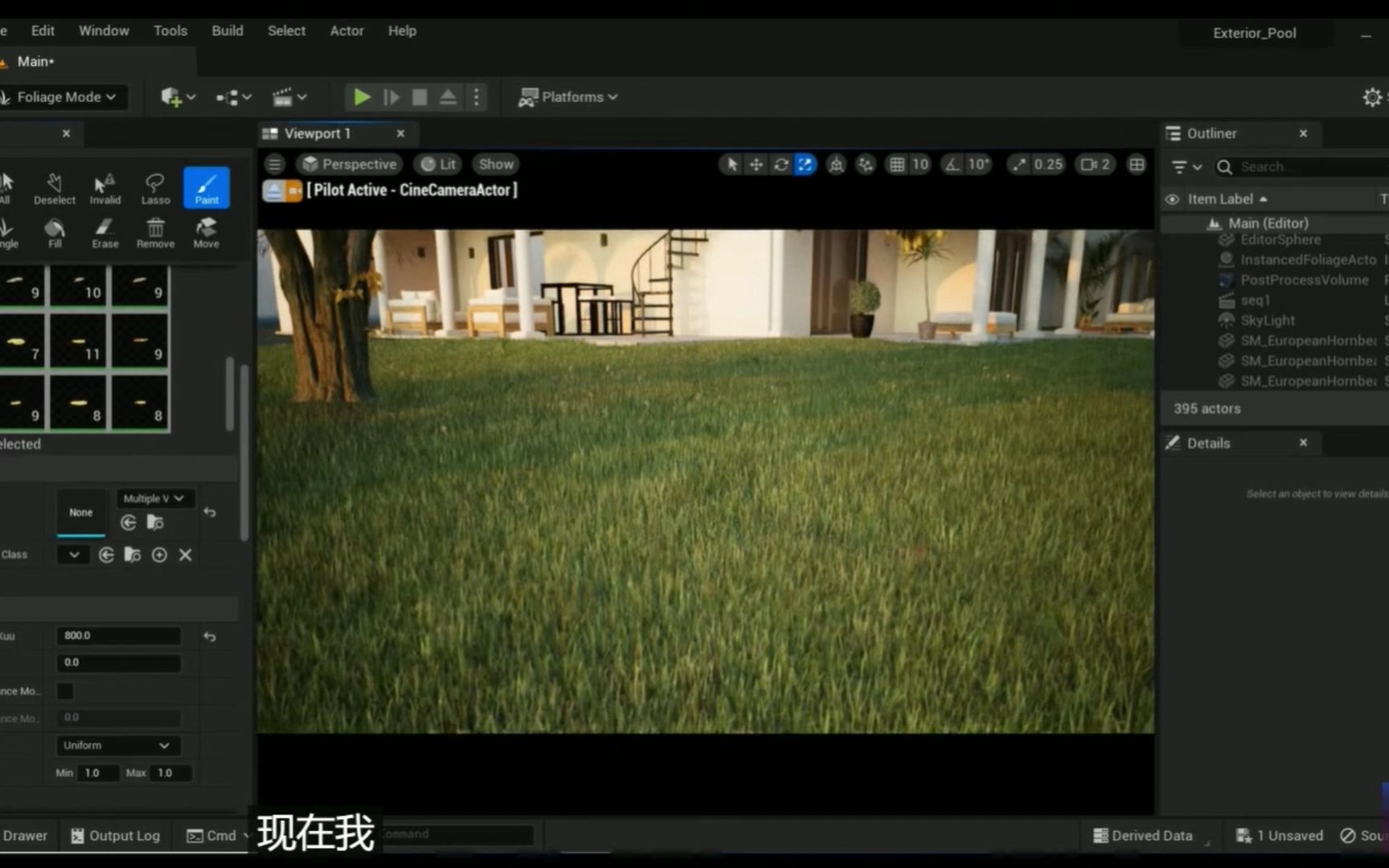
Task: Toggle the scale snapping icon highlighted blue
Action: (x=805, y=164)
